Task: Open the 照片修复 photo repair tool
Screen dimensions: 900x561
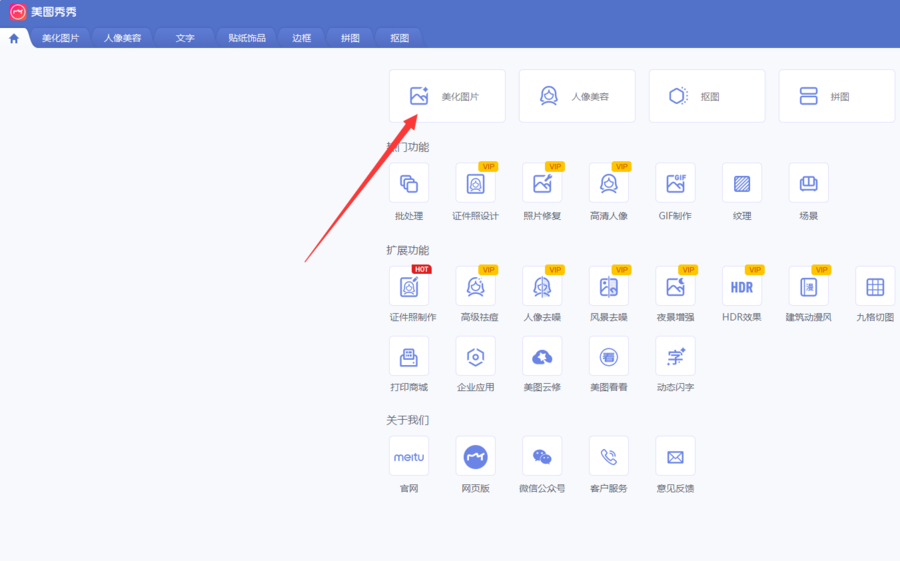Action: click(x=542, y=183)
